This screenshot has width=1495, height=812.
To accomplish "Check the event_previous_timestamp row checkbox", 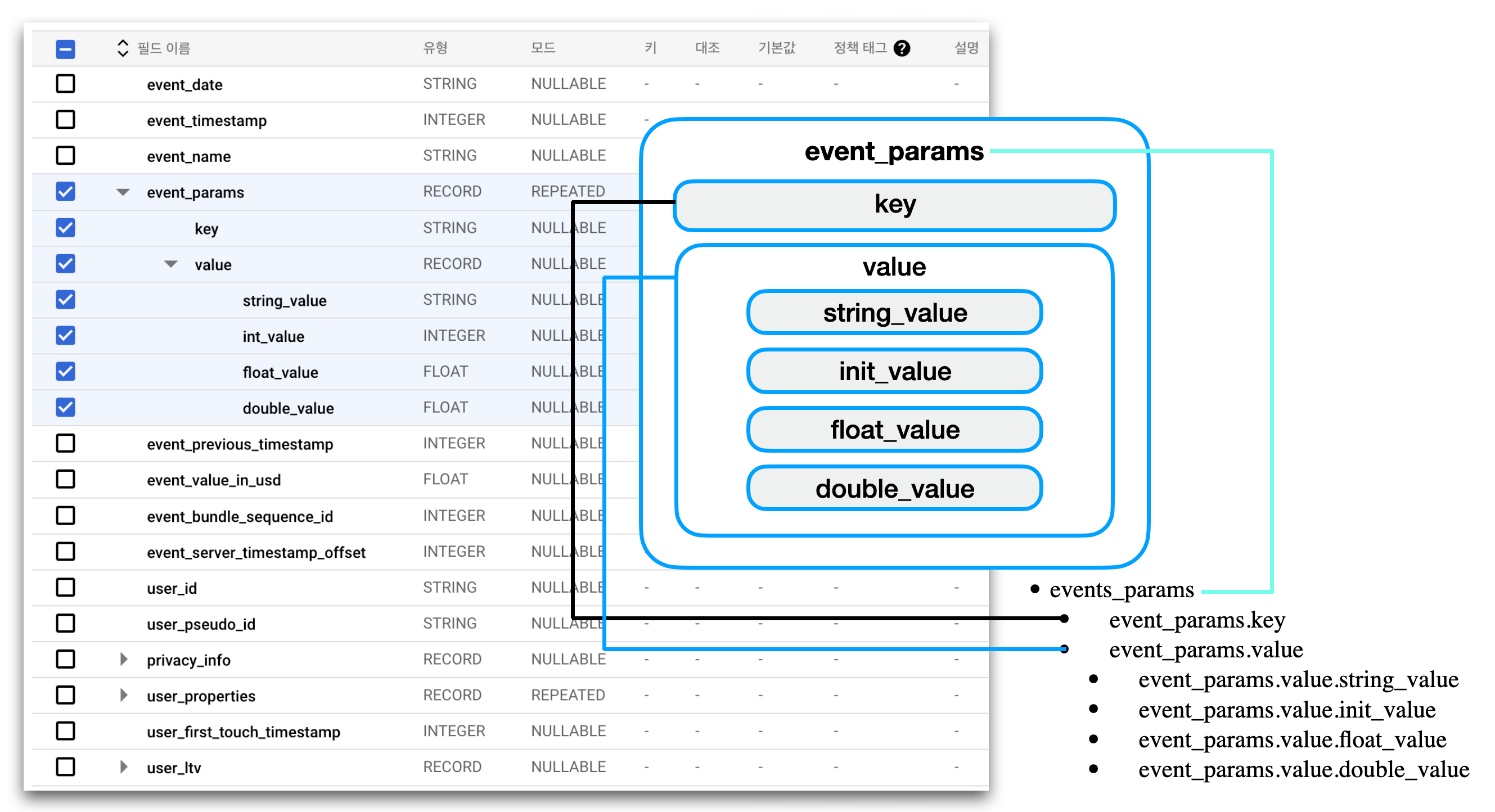I will (x=66, y=444).
